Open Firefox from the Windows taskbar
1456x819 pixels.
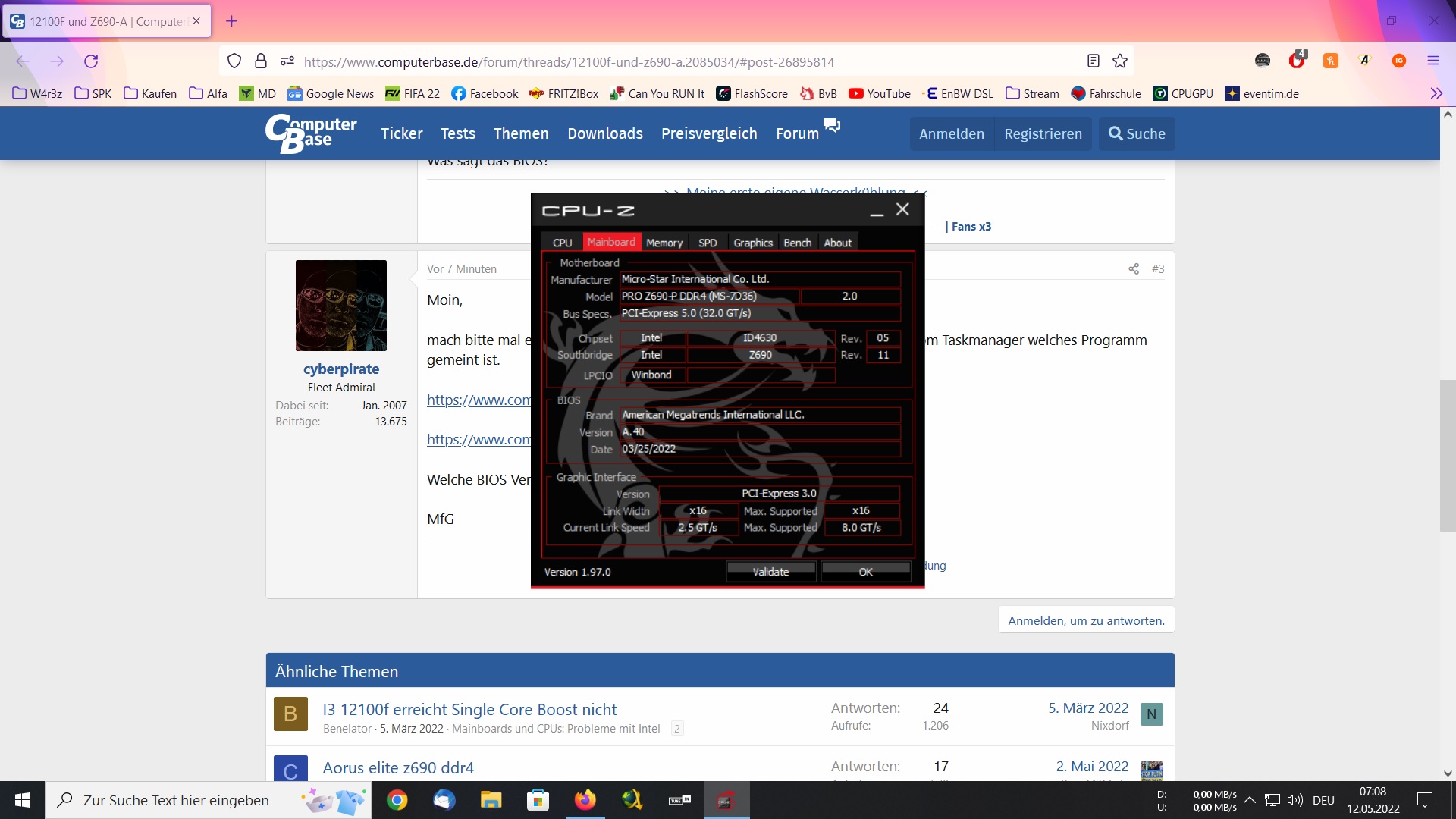coord(585,800)
